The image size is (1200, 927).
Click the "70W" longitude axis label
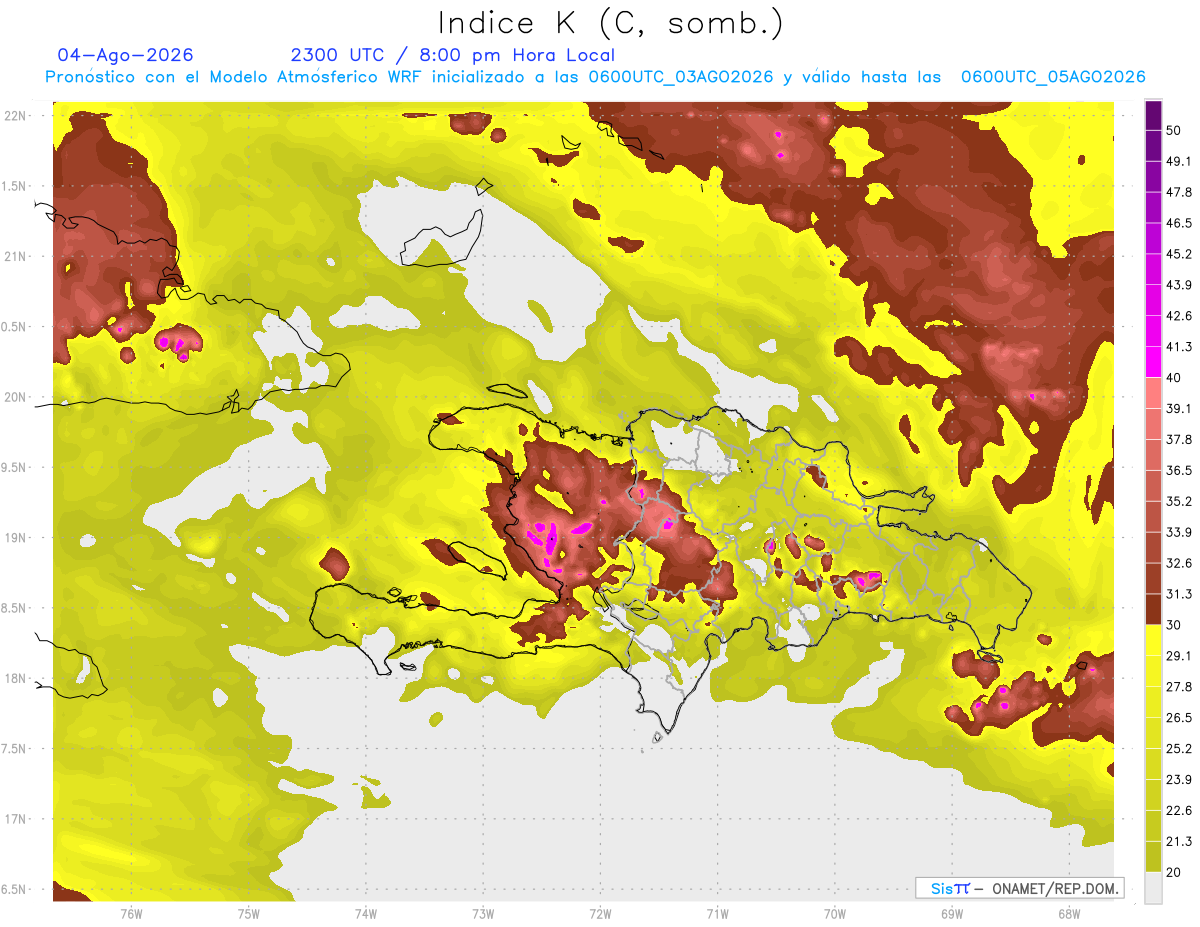pos(835,914)
